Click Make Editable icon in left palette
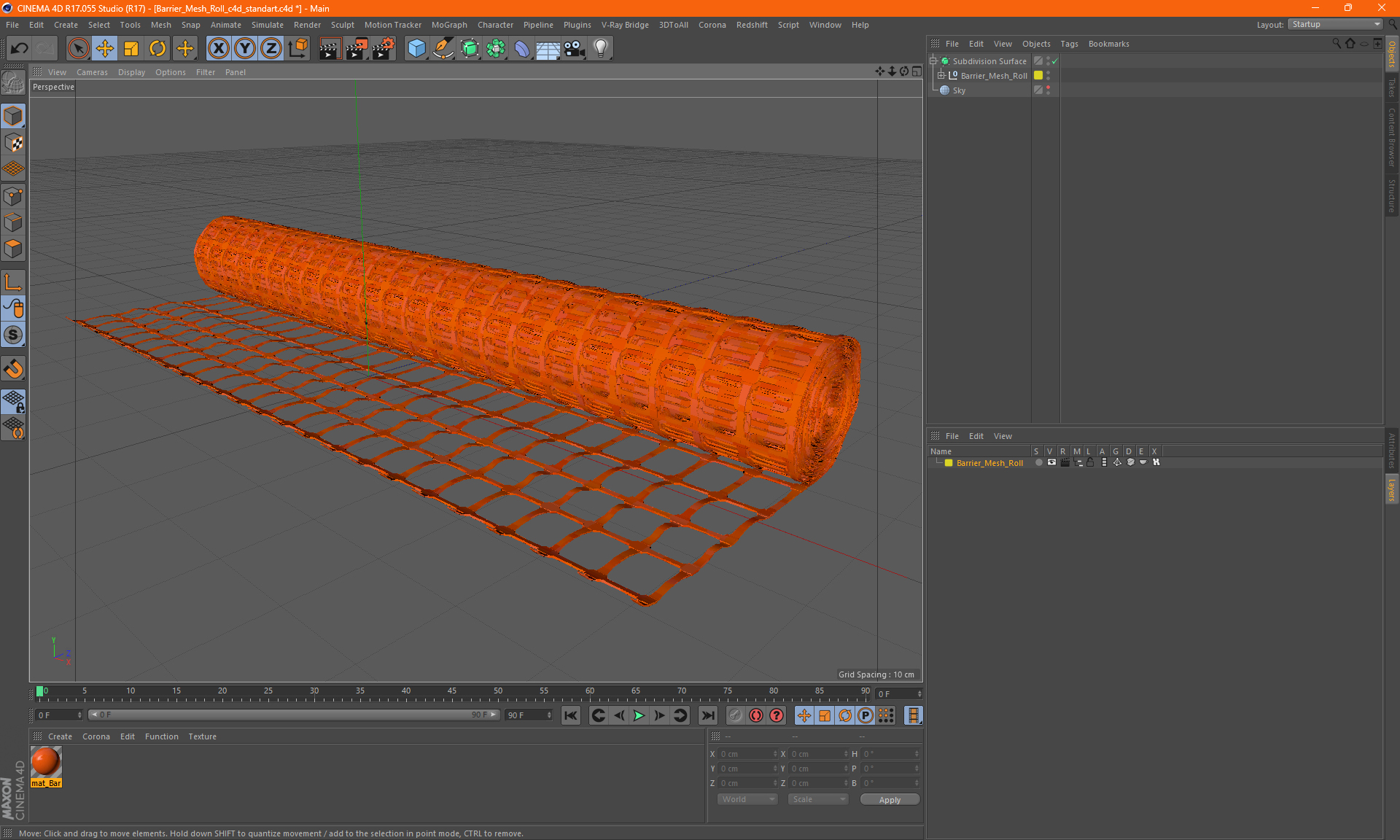The image size is (1400, 840). [13, 83]
